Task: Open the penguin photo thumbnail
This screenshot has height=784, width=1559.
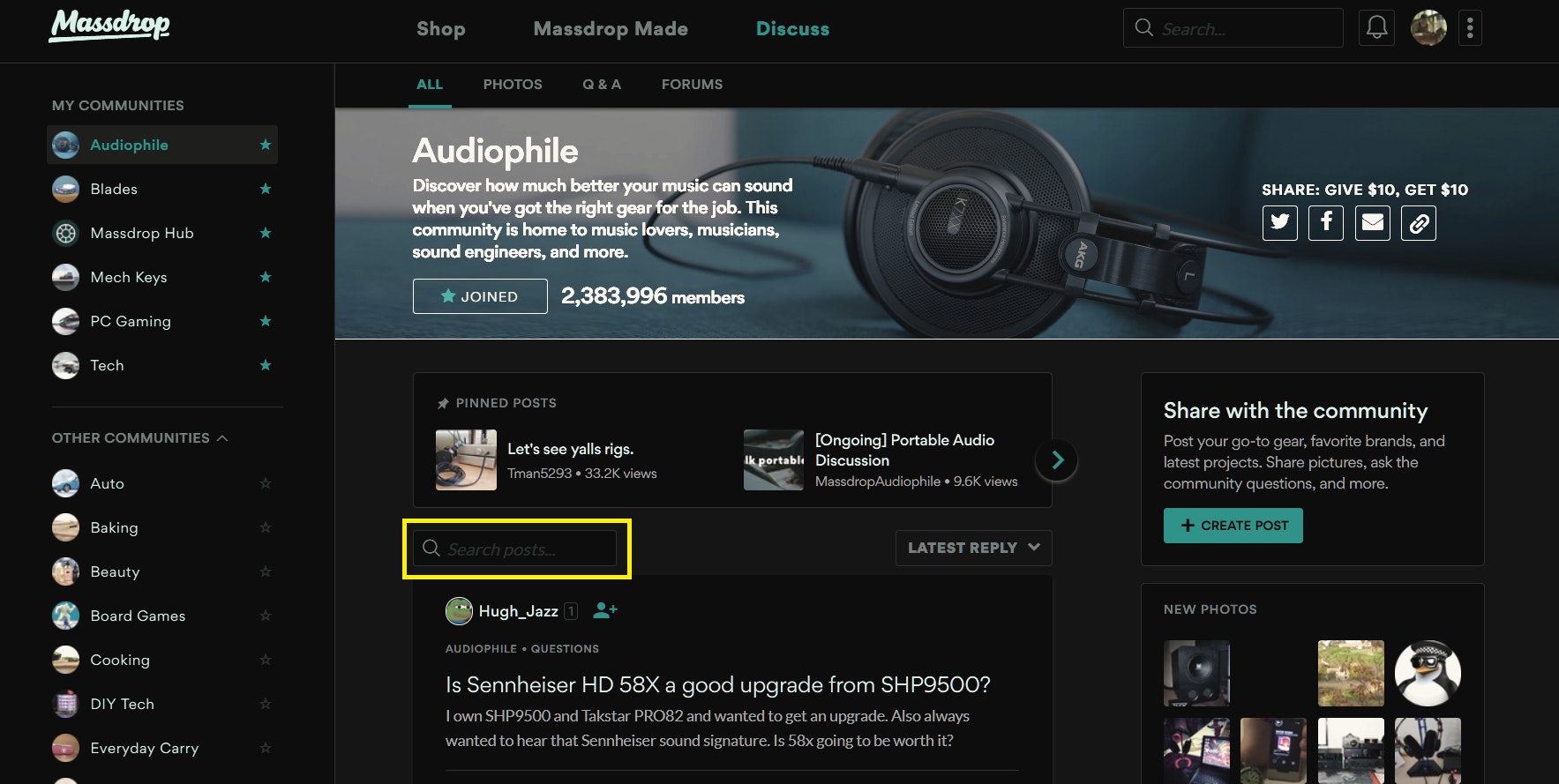Action: click(1427, 673)
